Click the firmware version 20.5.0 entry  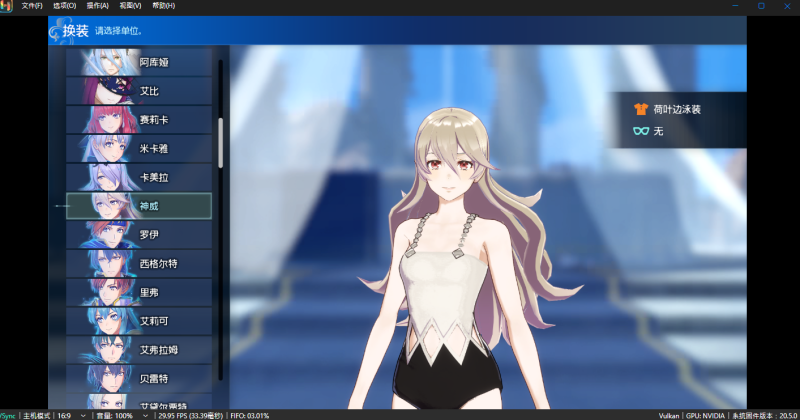[x=764, y=416]
